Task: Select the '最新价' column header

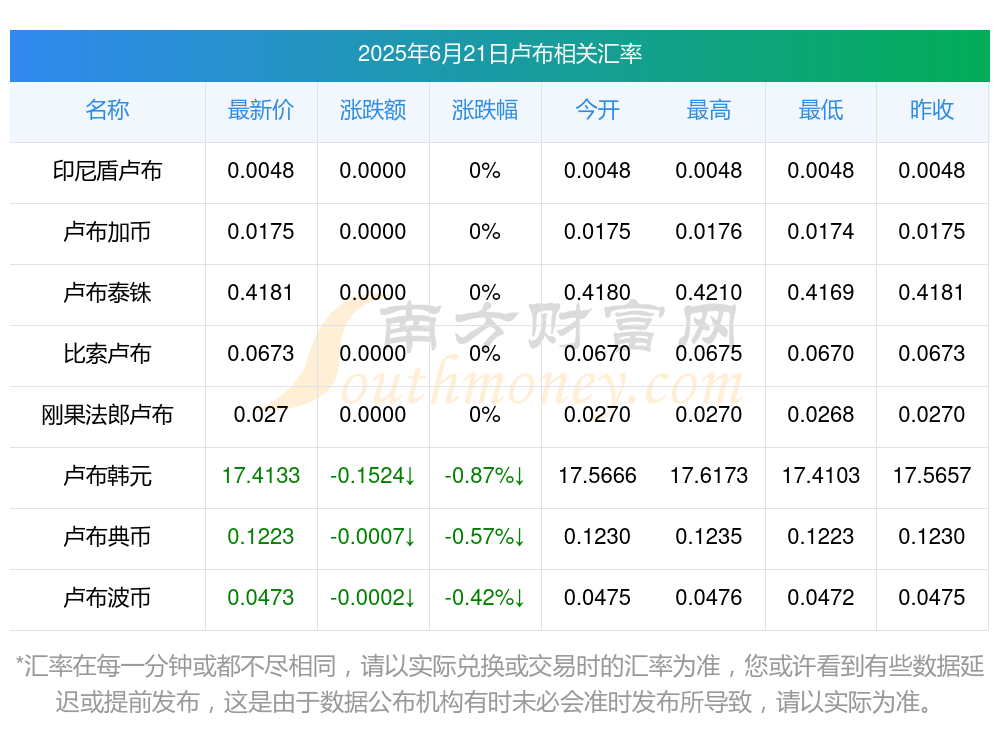Action: tap(261, 110)
